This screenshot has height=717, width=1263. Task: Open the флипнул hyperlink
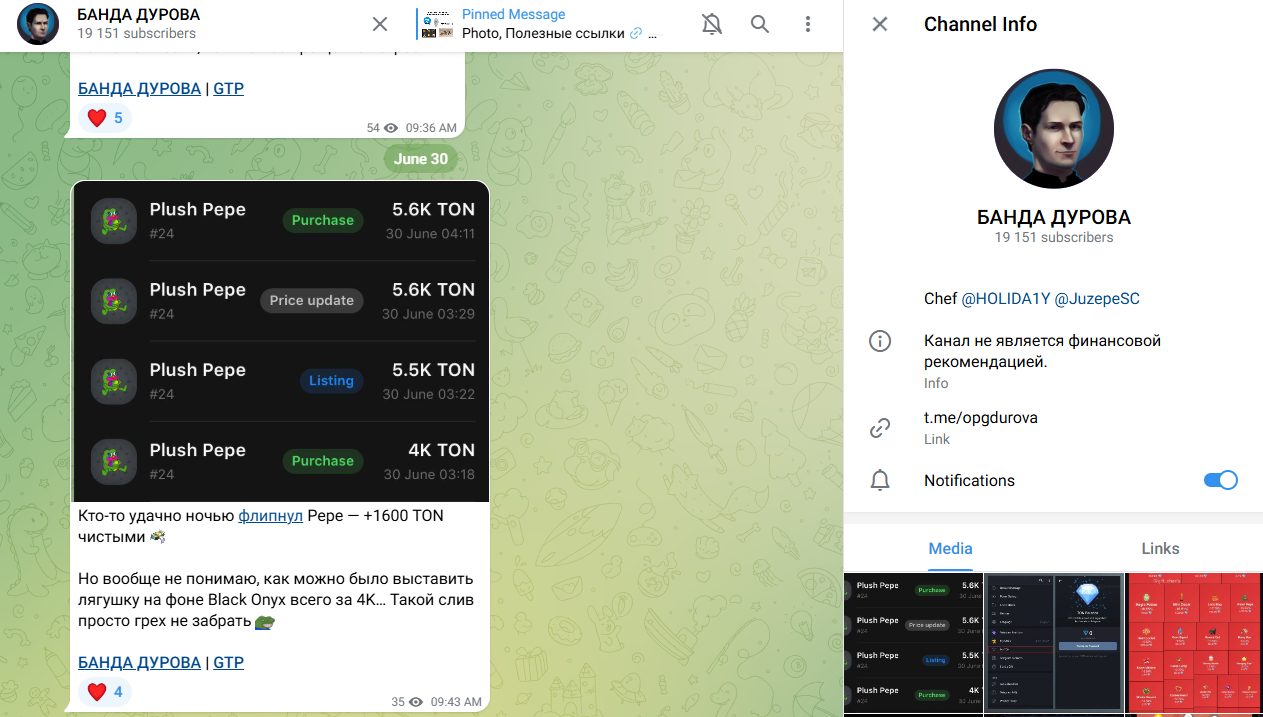pos(270,516)
